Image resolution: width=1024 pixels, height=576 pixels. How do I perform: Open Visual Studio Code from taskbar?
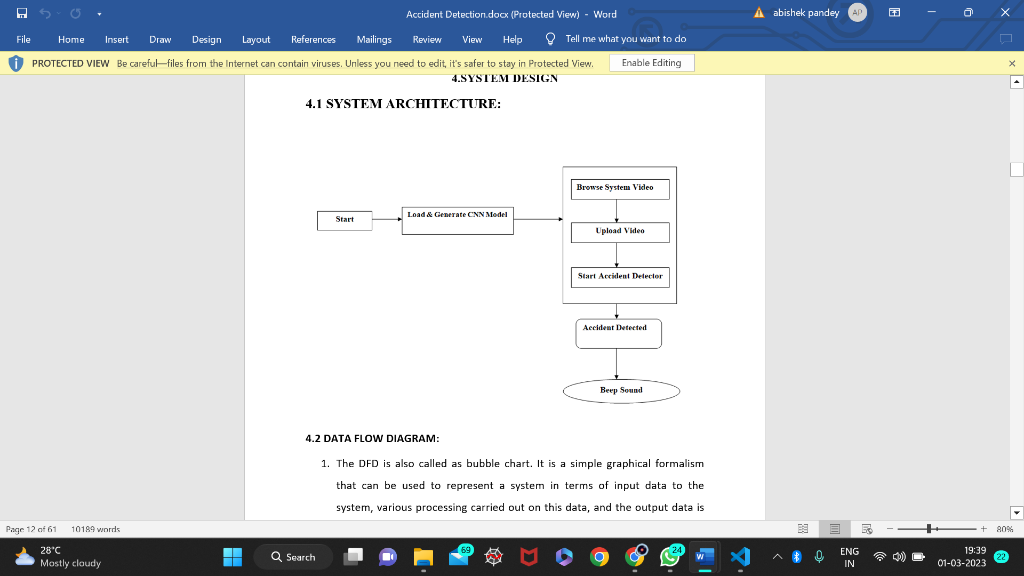click(x=740, y=557)
